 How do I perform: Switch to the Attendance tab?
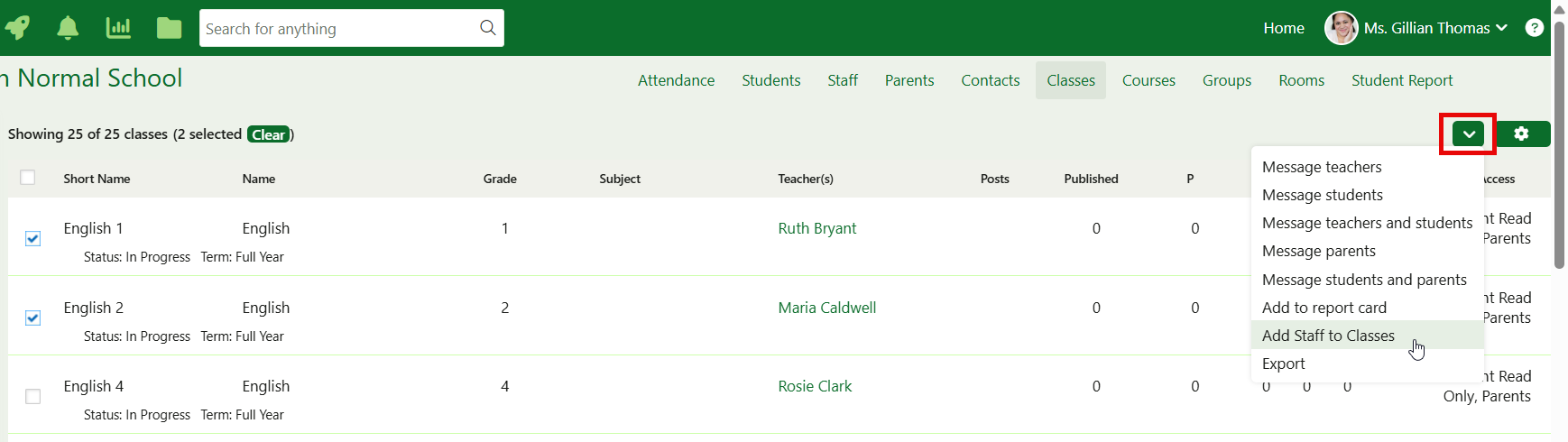(x=676, y=80)
